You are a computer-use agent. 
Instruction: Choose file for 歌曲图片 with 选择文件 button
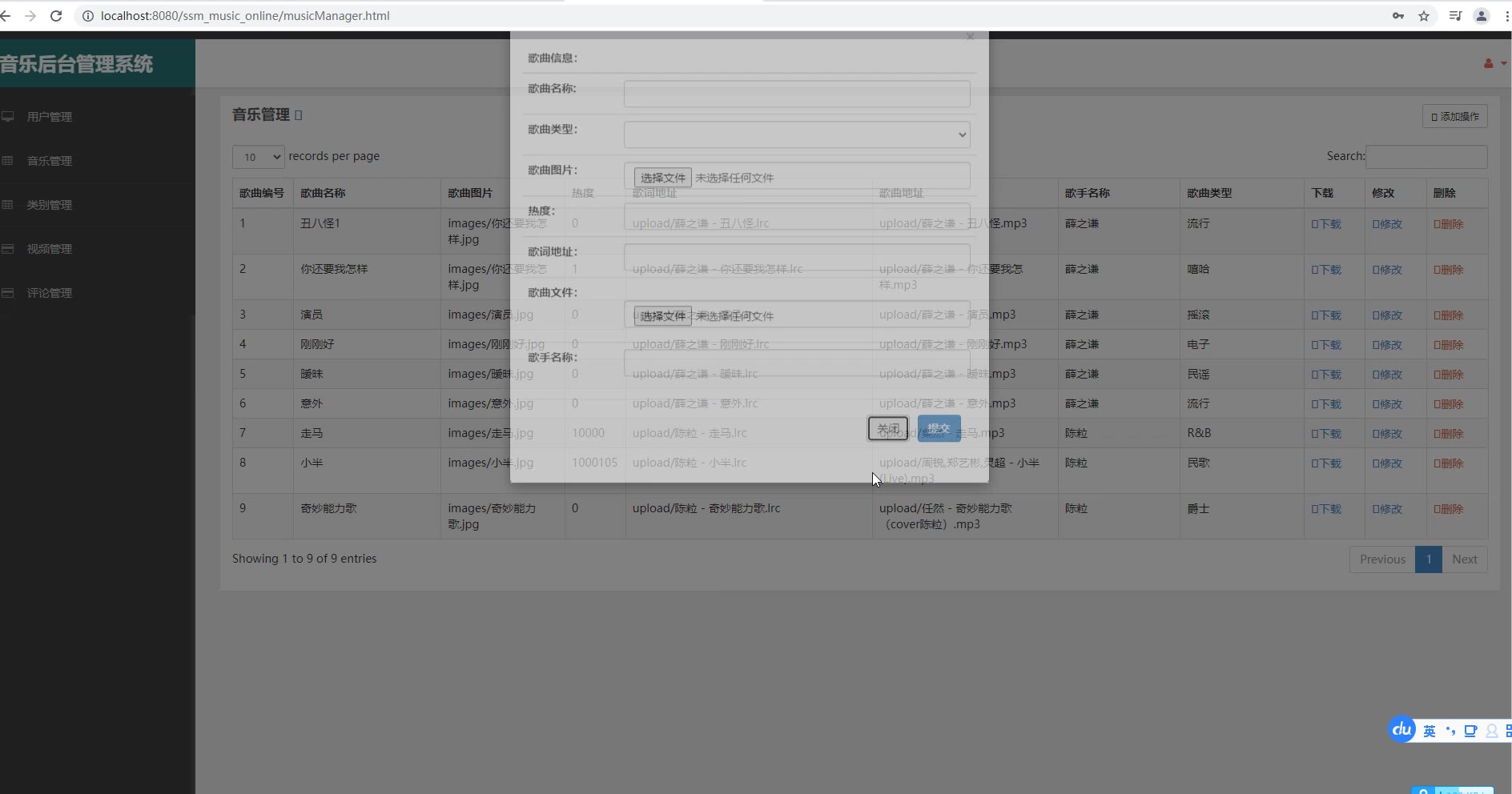662,178
